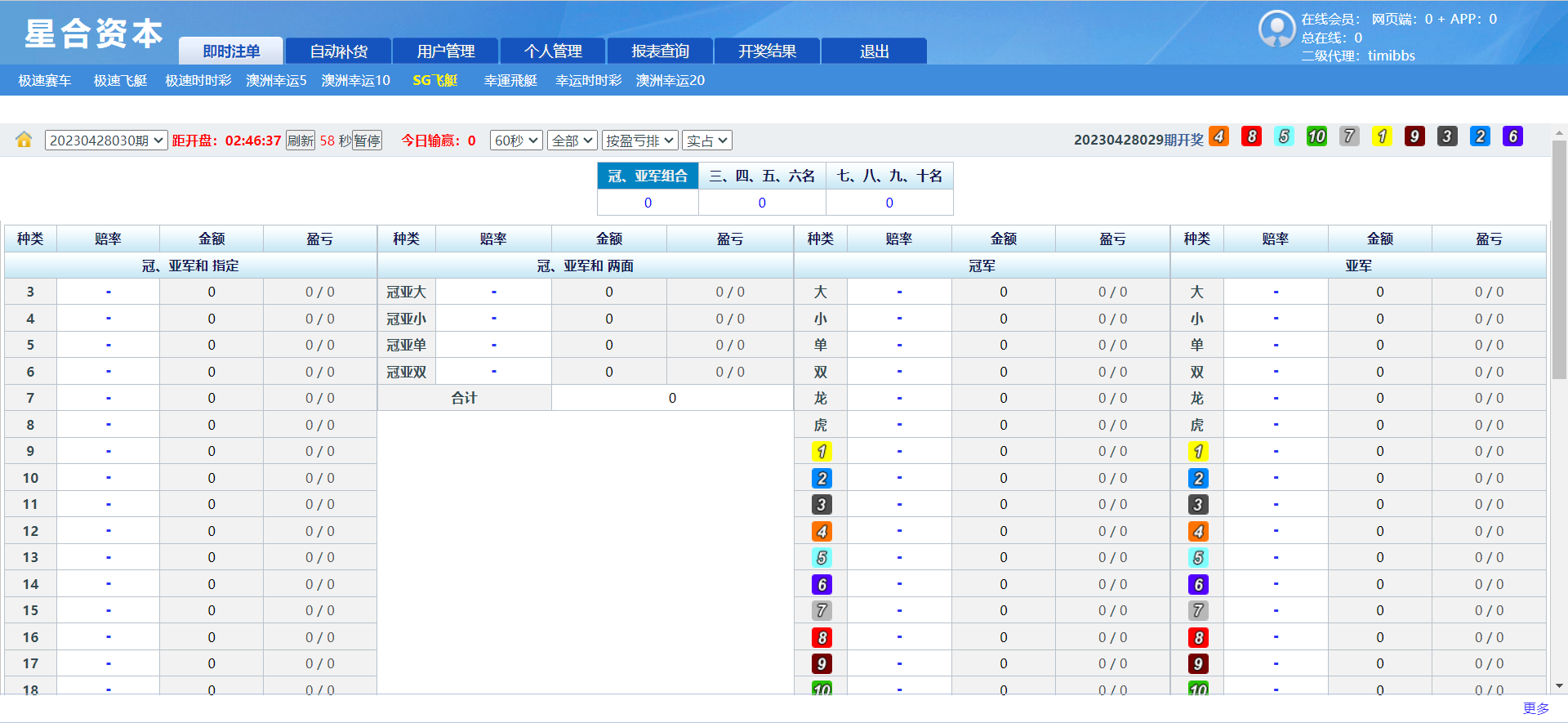Click the orange home icon

(x=24, y=140)
